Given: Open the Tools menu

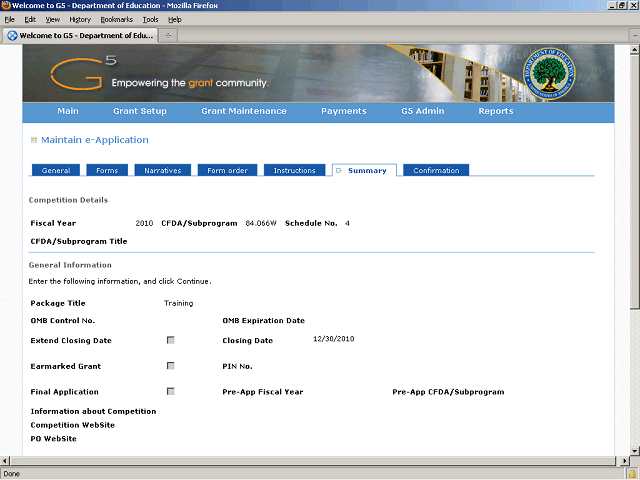Looking at the screenshot, I should (x=150, y=20).
